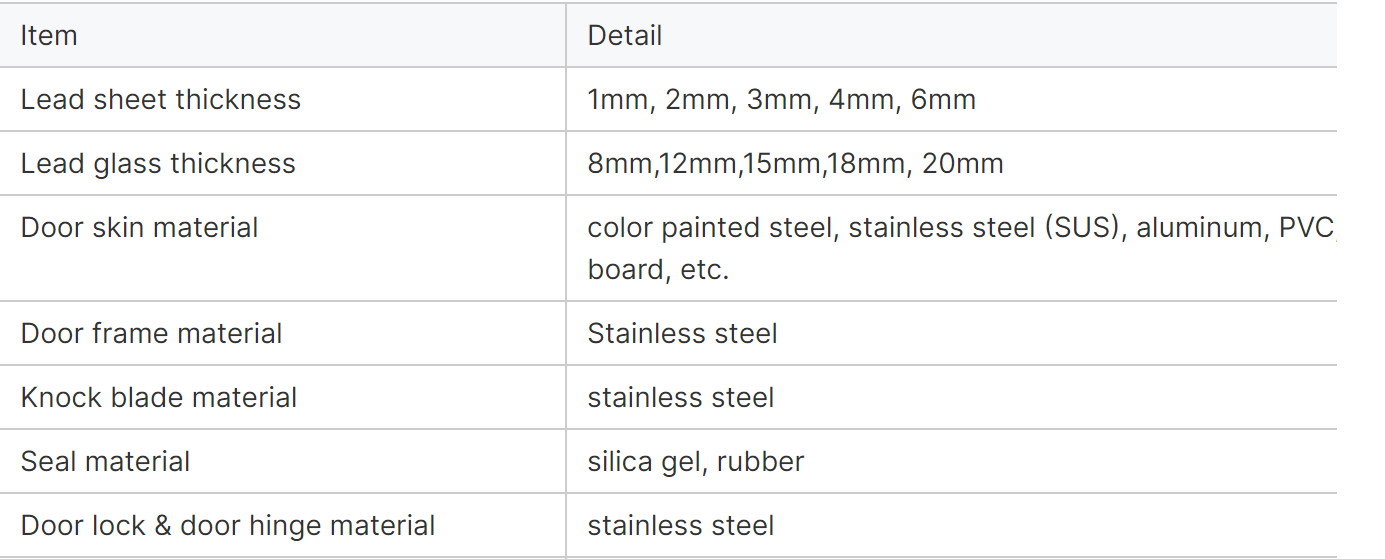This screenshot has width=1385, height=559.
Task: Click the lead glass thickness values cell
Action: 795,164
